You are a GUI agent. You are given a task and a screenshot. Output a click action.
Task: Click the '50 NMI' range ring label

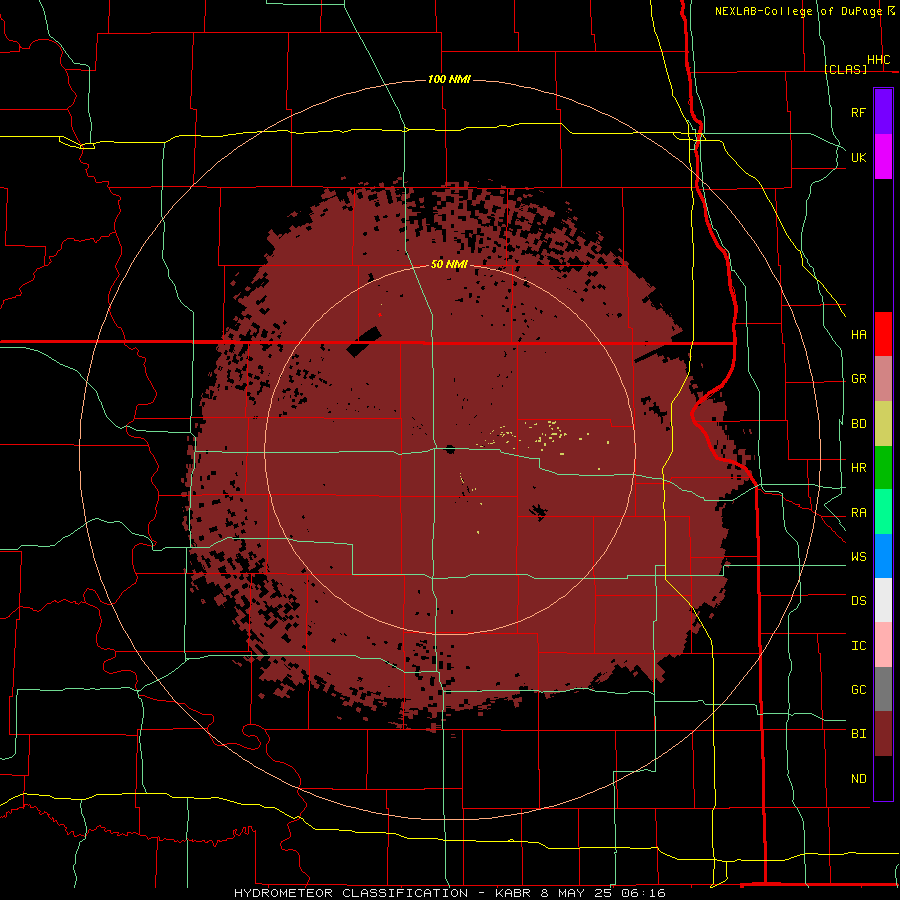point(449,264)
